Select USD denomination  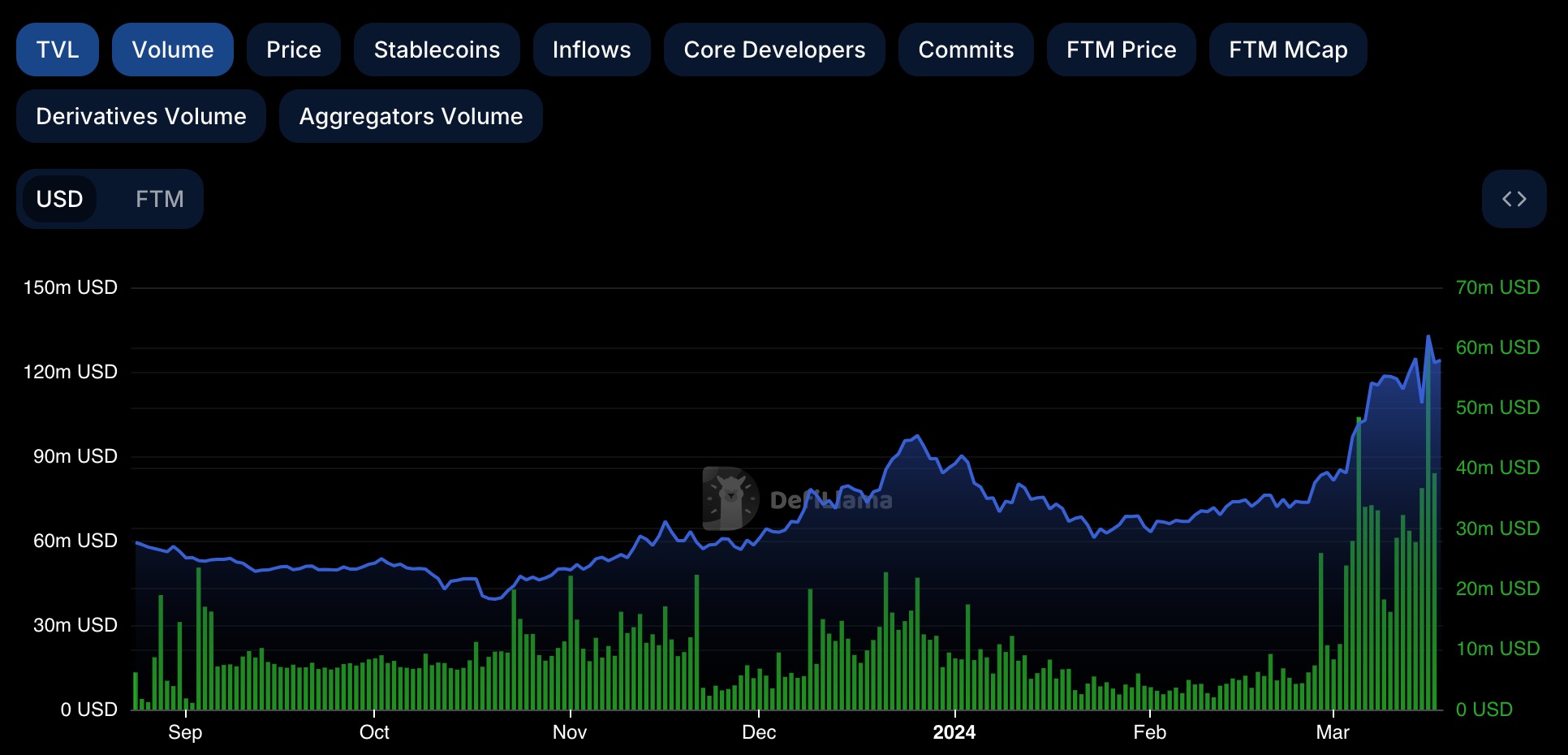click(60, 199)
